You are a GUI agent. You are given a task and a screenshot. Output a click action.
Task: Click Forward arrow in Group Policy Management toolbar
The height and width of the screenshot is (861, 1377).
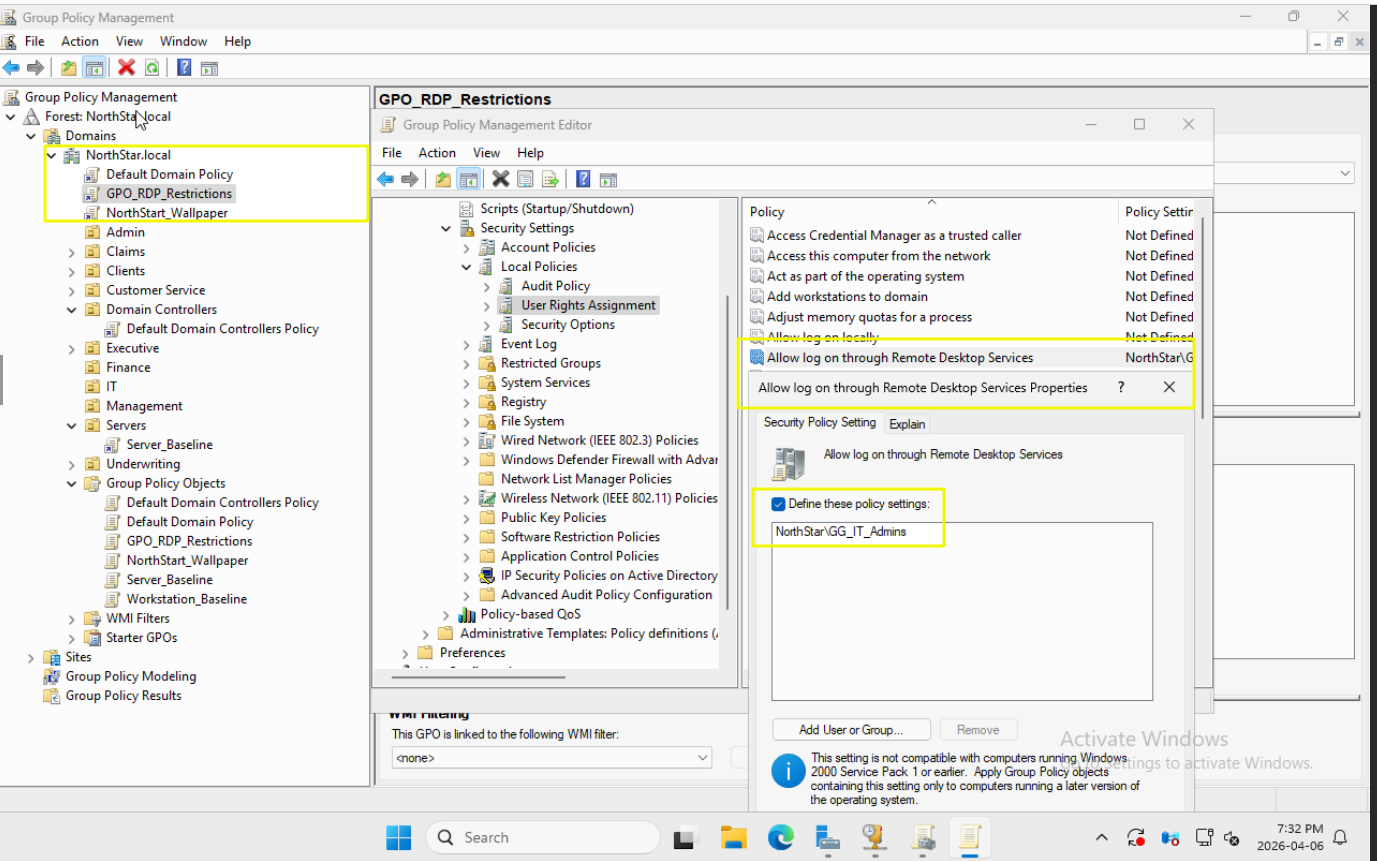click(35, 67)
